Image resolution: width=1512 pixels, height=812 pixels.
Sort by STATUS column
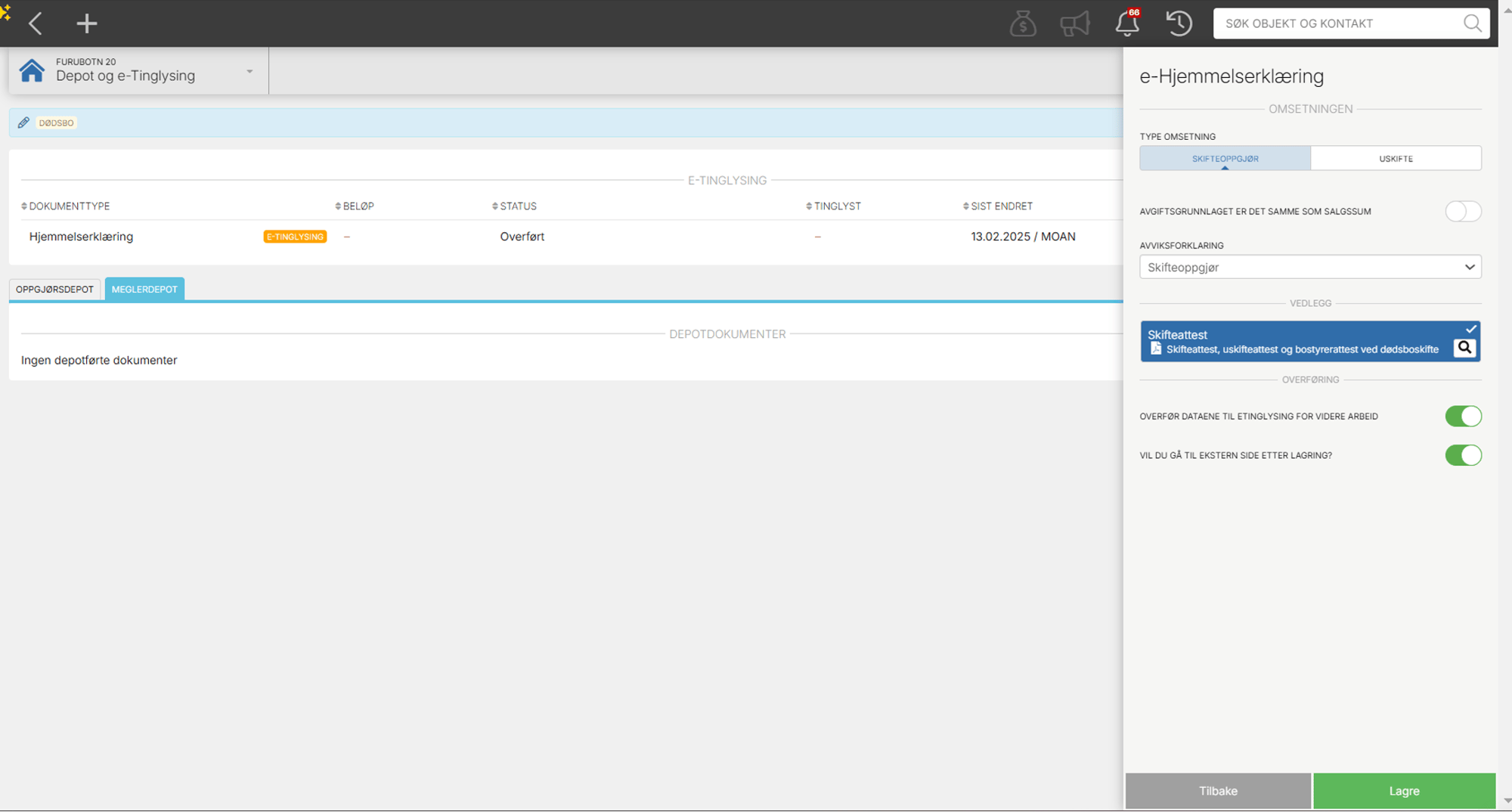point(514,206)
